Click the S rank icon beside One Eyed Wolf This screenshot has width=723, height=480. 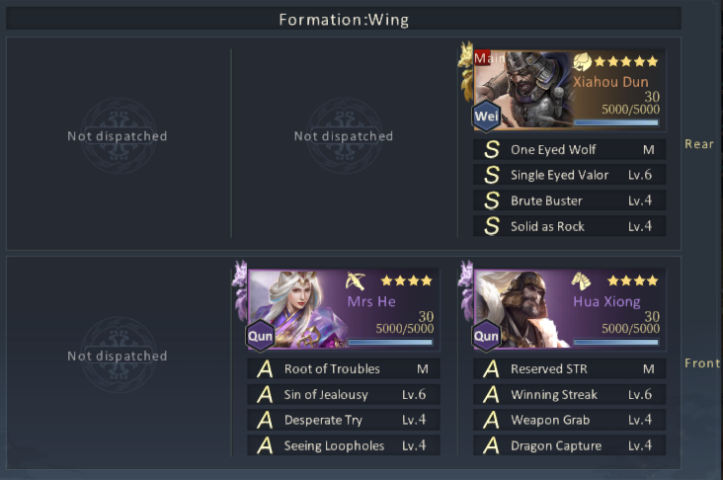click(x=492, y=149)
